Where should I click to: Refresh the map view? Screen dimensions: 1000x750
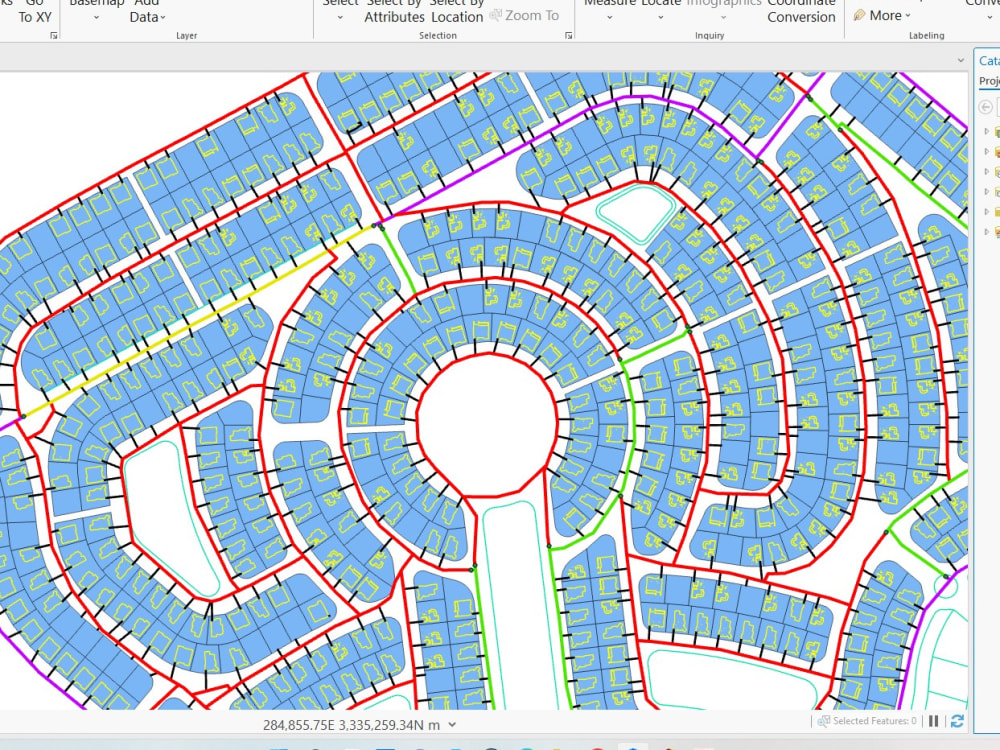[957, 719]
